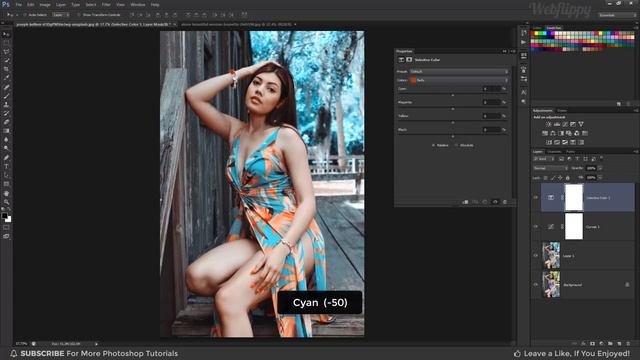Open the Preset dropdown in Properties
640x360 pixels.
pos(459,71)
